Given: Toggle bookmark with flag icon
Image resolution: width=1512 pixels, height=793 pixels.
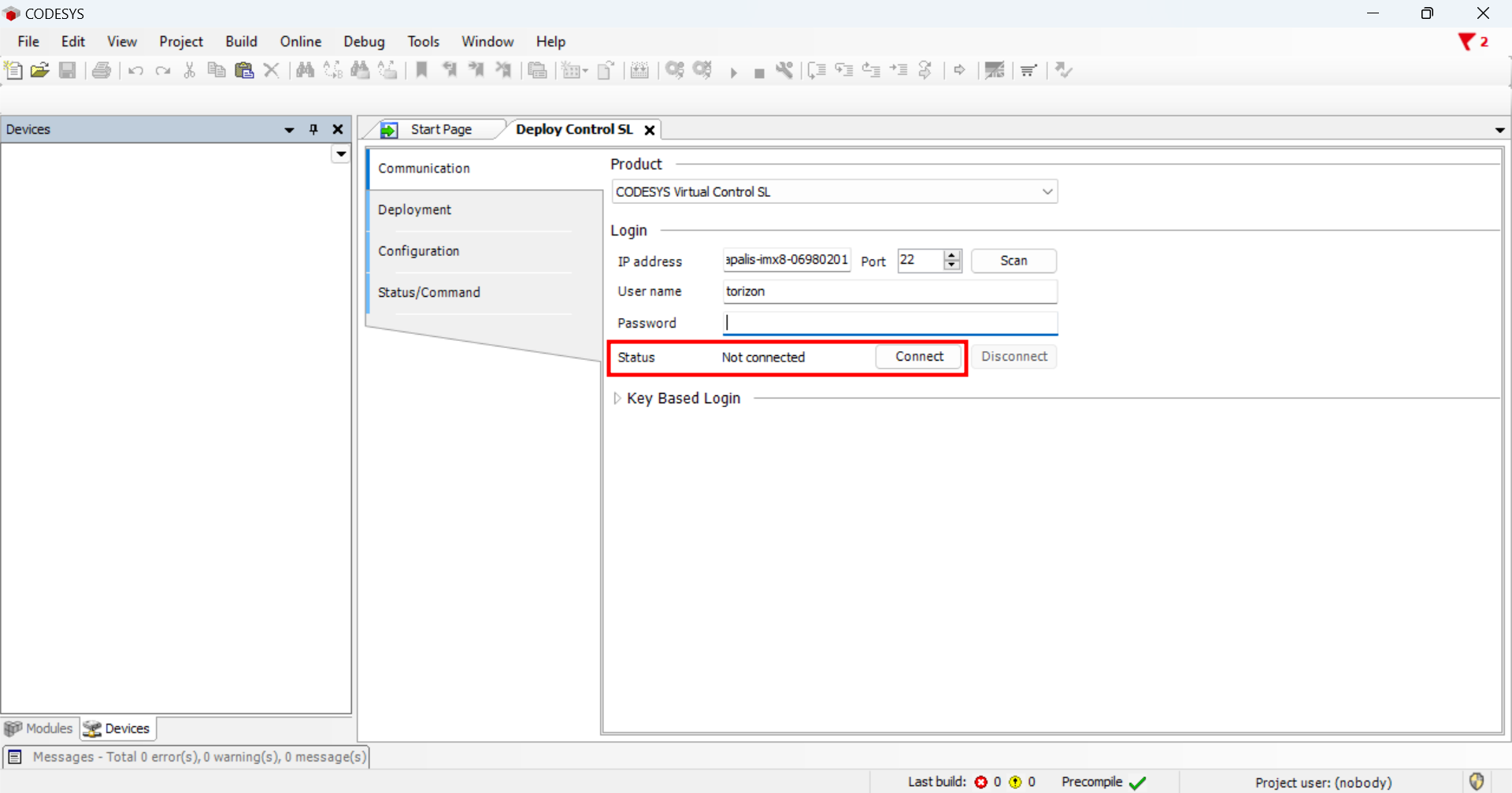Looking at the screenshot, I should click(x=422, y=70).
